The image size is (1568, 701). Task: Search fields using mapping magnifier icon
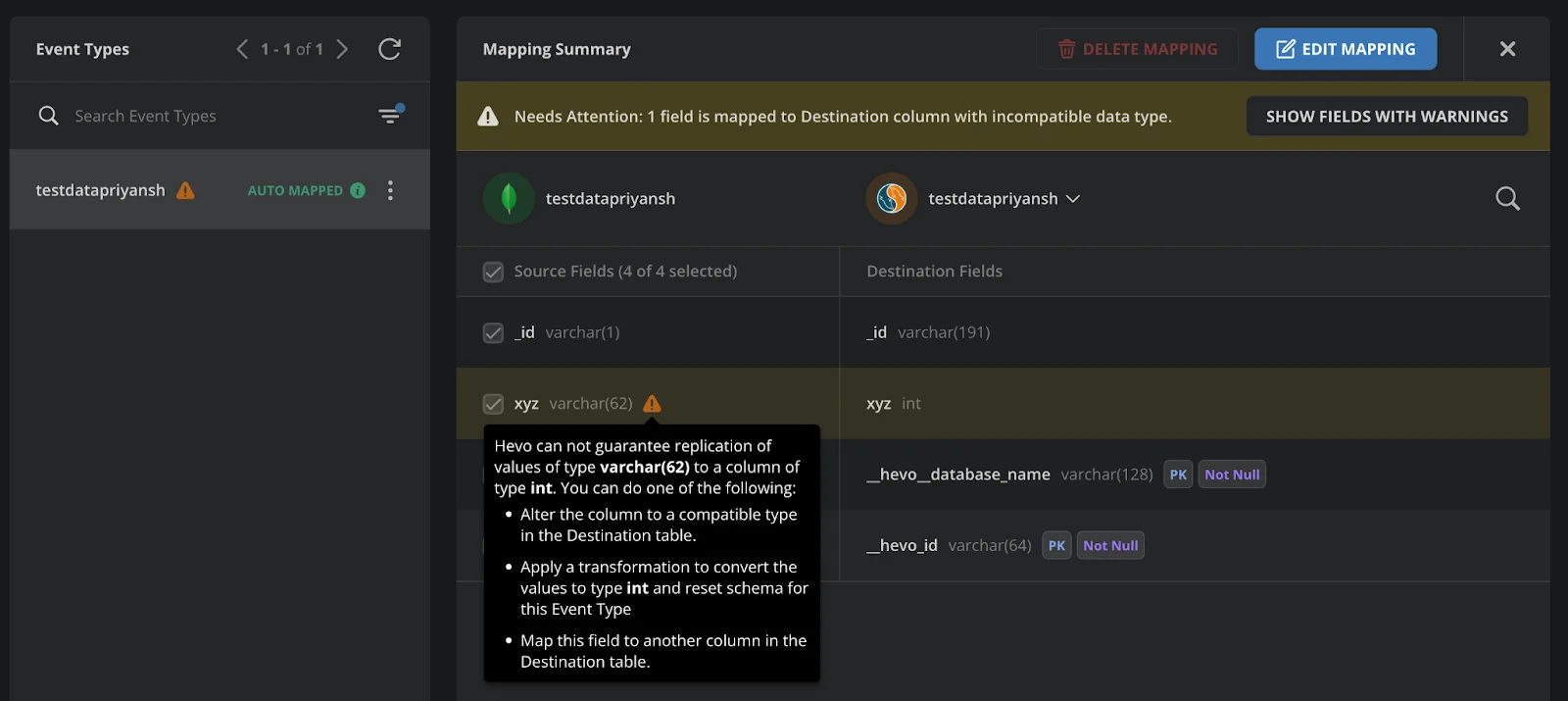tap(1507, 199)
